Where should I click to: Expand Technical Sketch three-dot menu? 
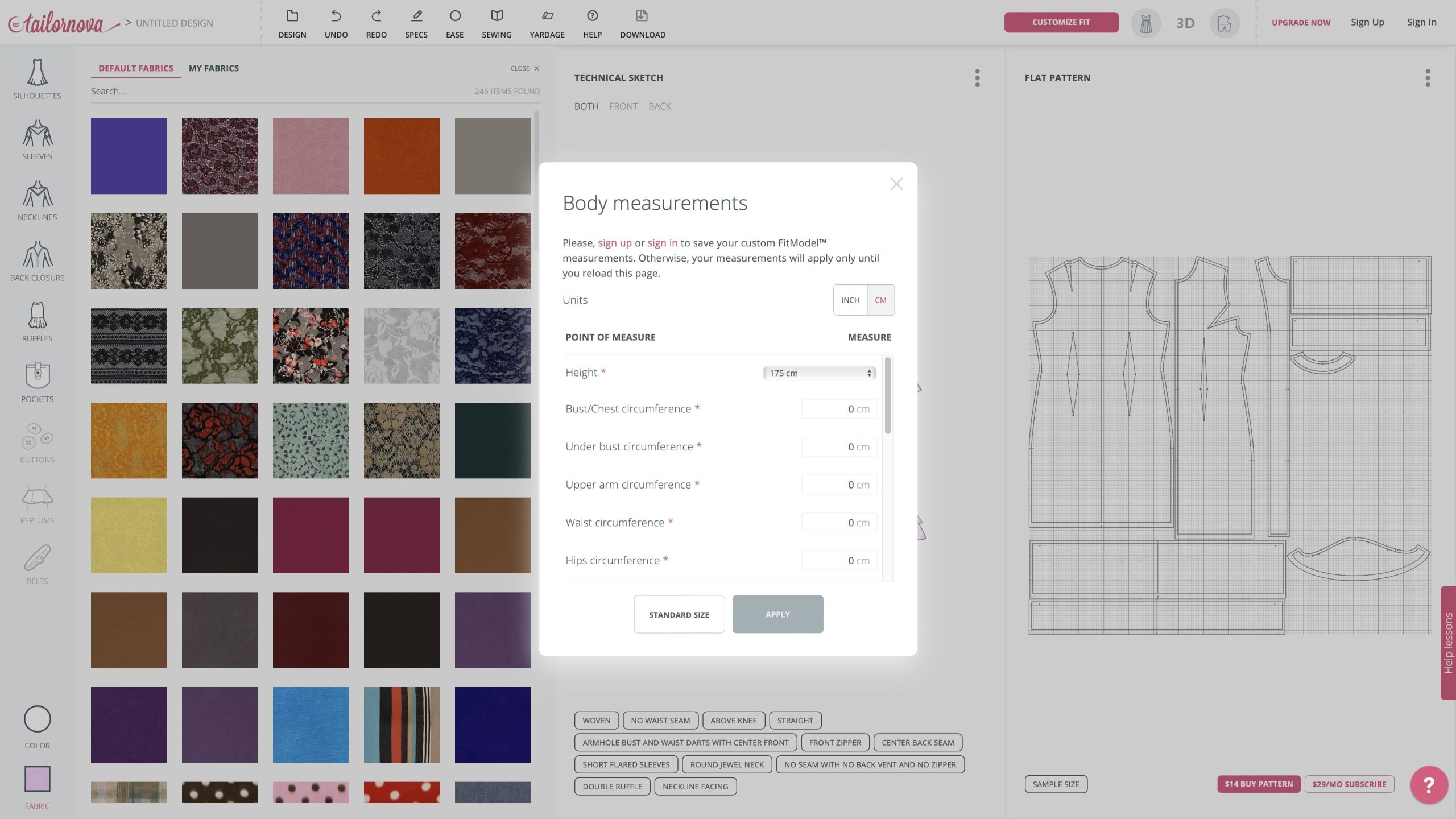pos(977,78)
